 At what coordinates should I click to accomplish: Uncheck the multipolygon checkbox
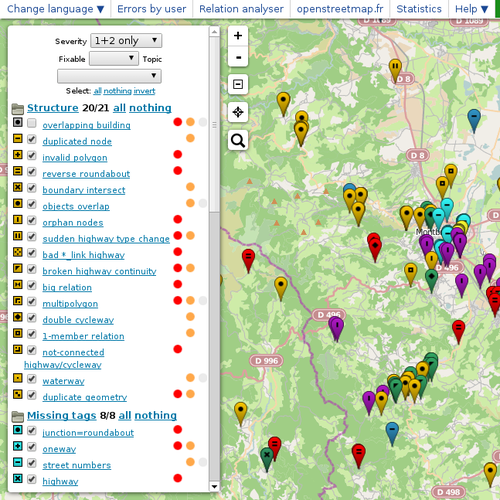[32, 302]
